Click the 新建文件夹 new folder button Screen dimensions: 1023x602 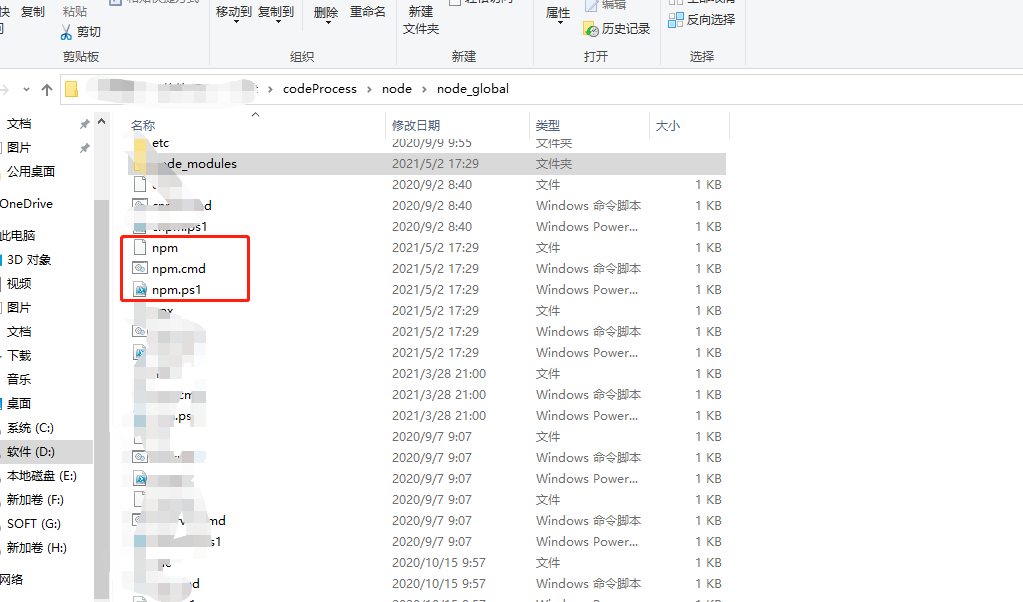[x=421, y=20]
